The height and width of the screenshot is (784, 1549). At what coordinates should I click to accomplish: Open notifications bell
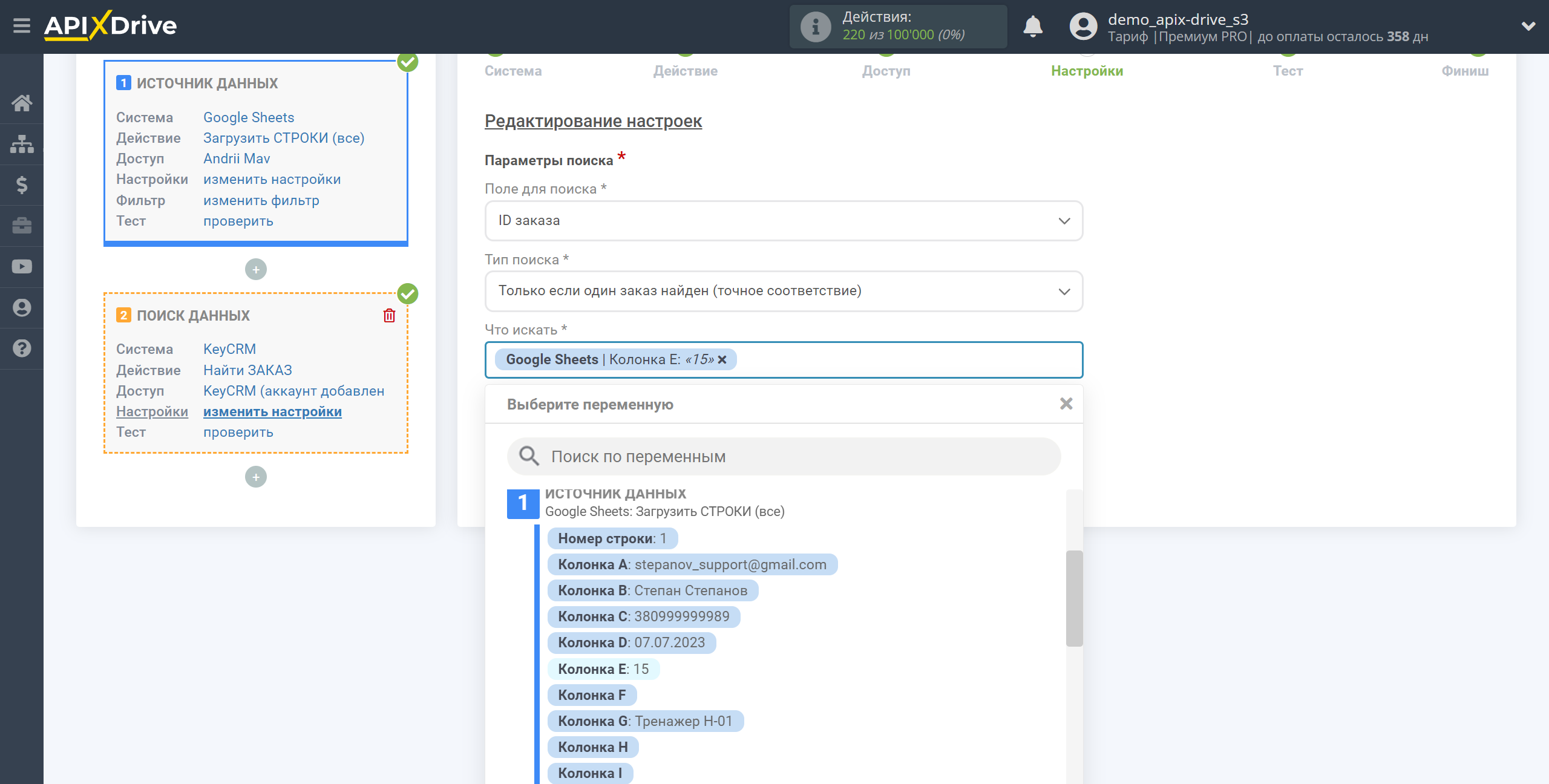[x=1033, y=27]
